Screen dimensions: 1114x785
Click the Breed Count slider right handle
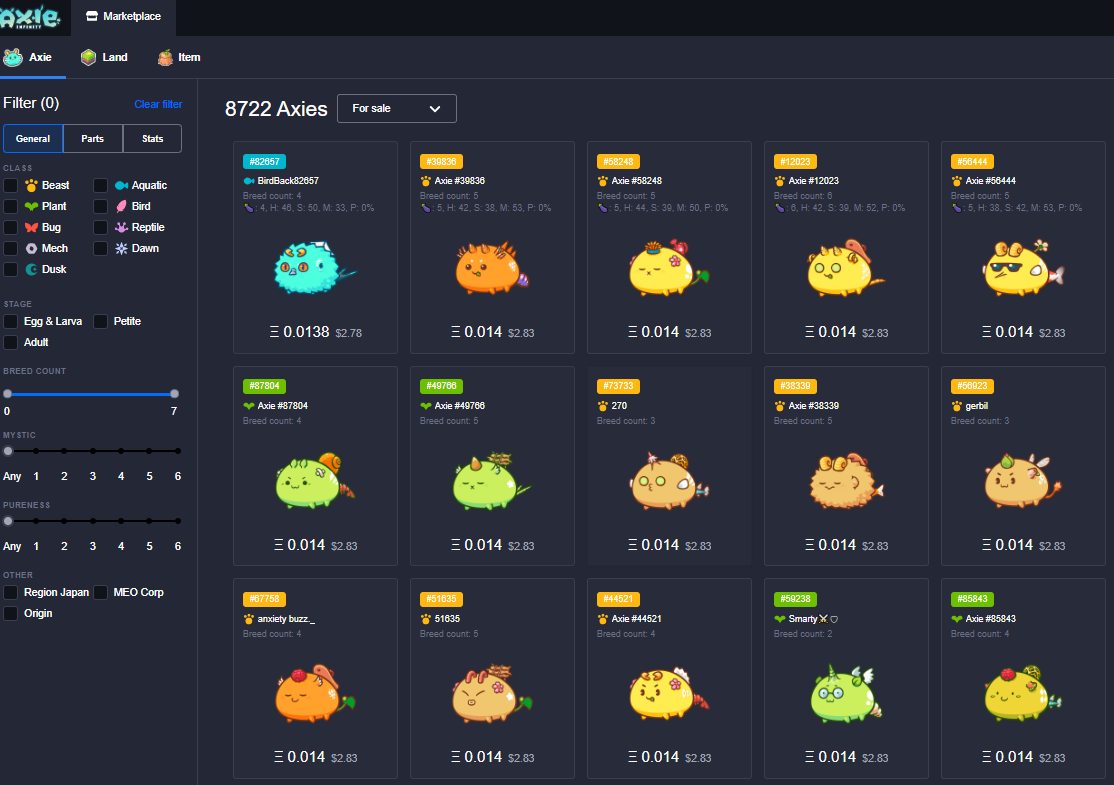(x=174, y=394)
